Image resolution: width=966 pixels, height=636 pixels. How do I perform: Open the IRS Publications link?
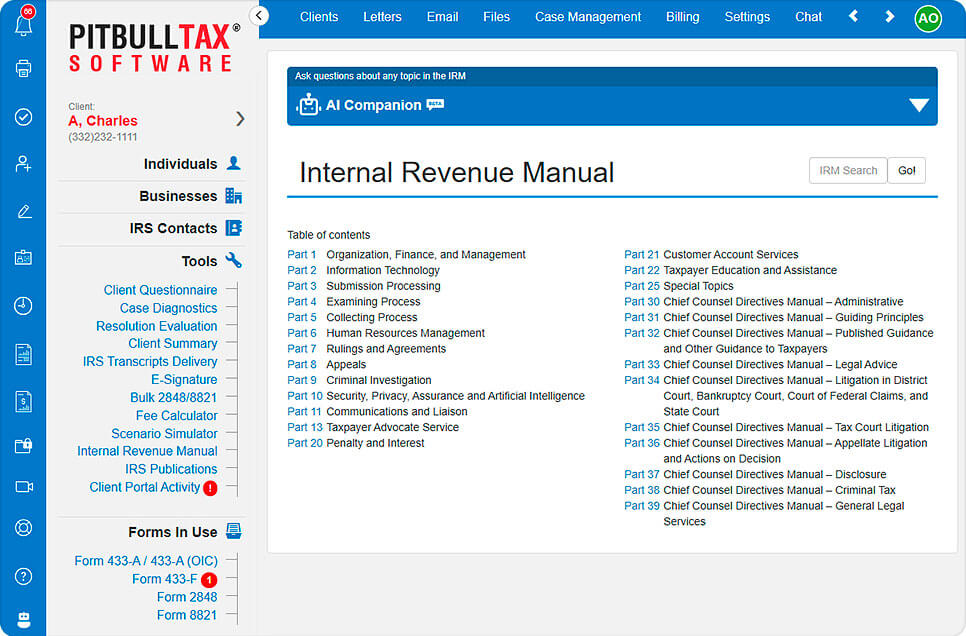(171, 469)
